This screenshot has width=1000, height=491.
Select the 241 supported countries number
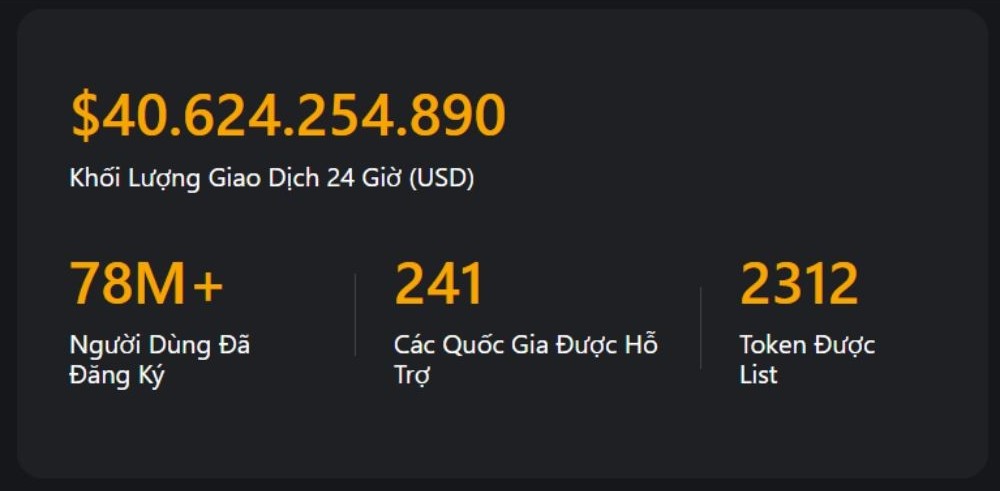click(x=439, y=284)
